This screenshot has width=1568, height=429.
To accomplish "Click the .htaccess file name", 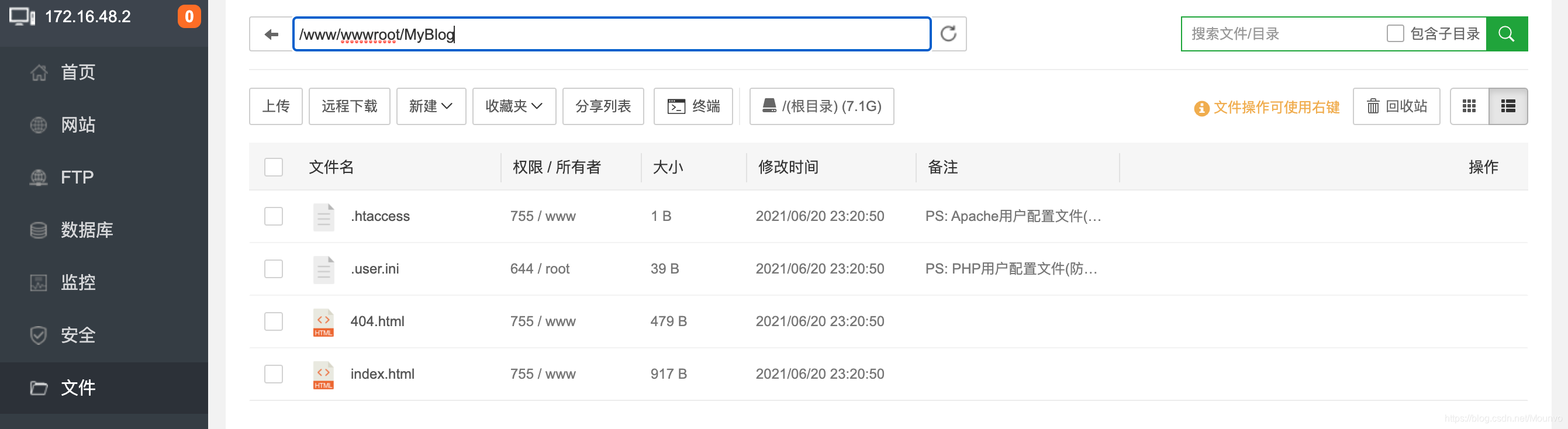I will (381, 216).
